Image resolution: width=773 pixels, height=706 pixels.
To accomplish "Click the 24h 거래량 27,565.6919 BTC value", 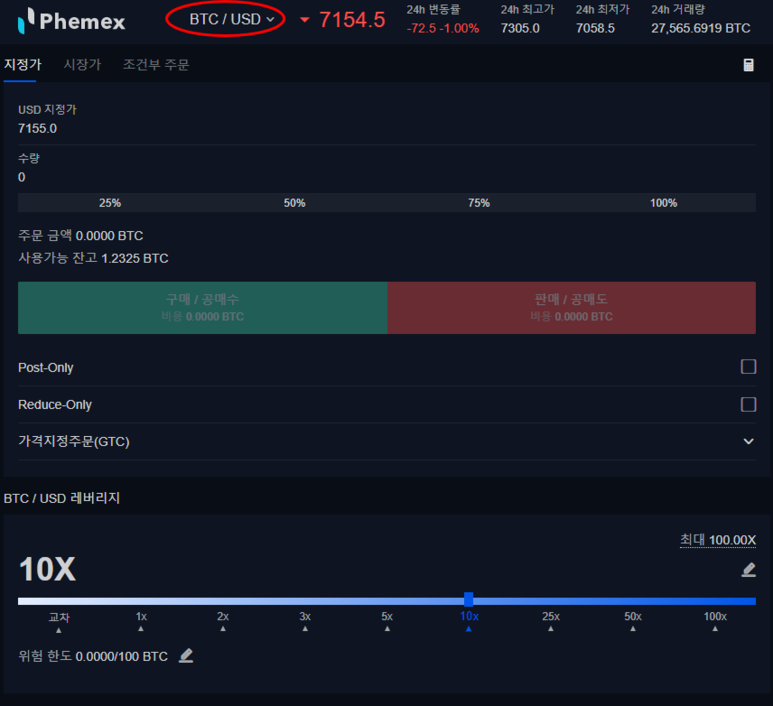I will (701, 29).
